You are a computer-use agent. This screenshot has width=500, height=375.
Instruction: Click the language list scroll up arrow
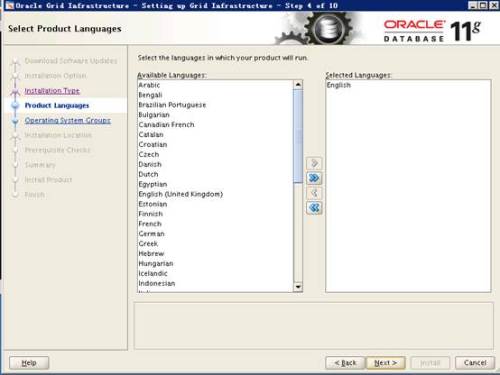click(298, 85)
